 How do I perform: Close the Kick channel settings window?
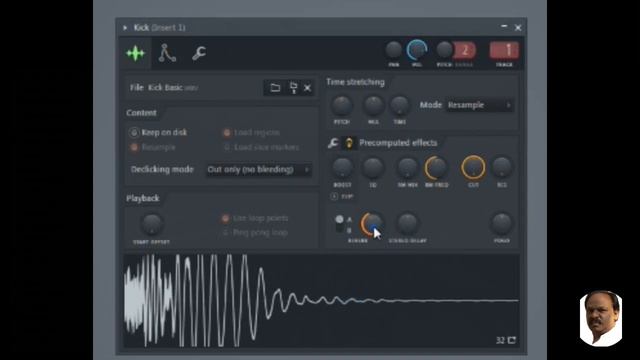[x=518, y=28]
